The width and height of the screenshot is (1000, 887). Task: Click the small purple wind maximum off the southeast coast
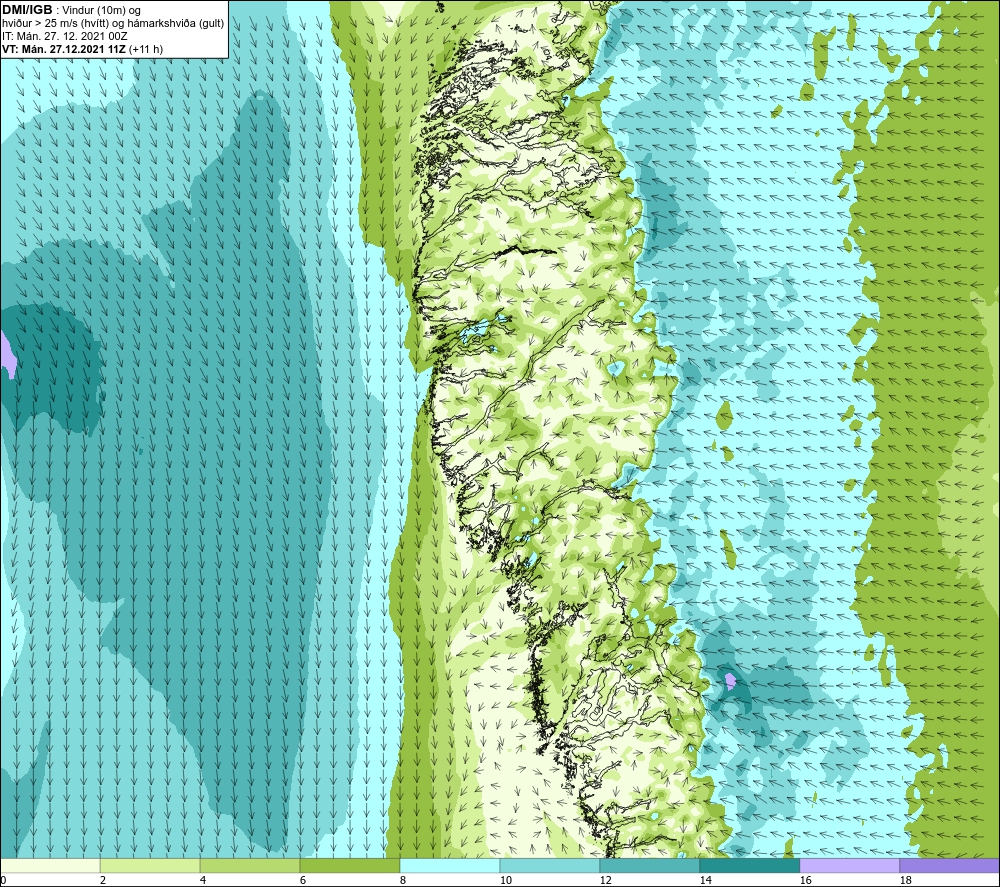[730, 681]
